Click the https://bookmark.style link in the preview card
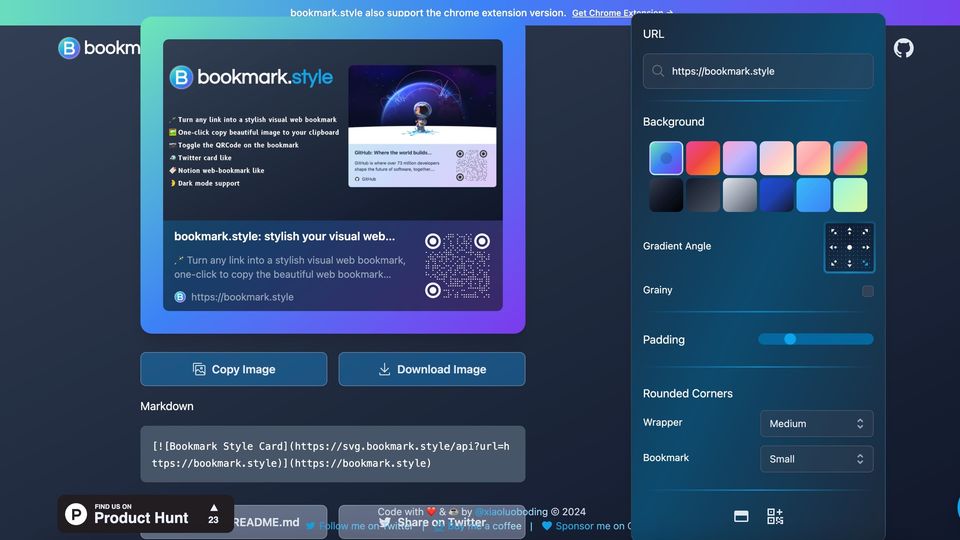 coord(242,297)
